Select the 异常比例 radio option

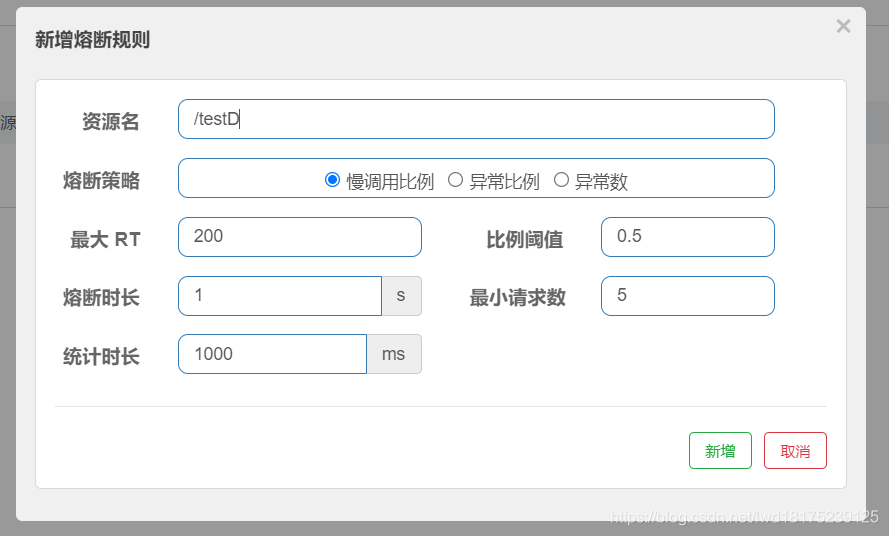point(455,180)
